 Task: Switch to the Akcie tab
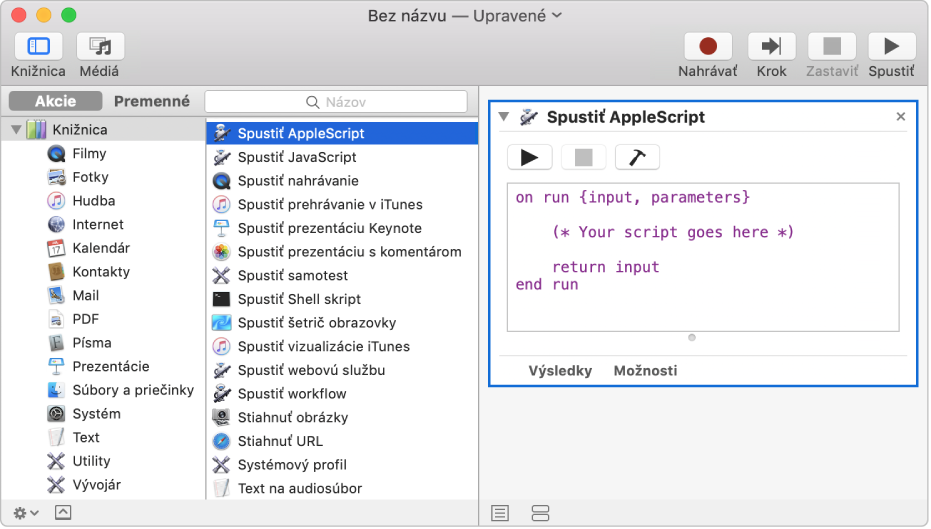(55, 102)
